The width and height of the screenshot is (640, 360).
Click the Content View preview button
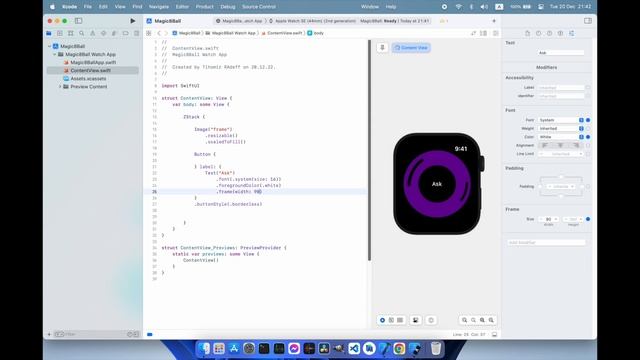pos(411,48)
